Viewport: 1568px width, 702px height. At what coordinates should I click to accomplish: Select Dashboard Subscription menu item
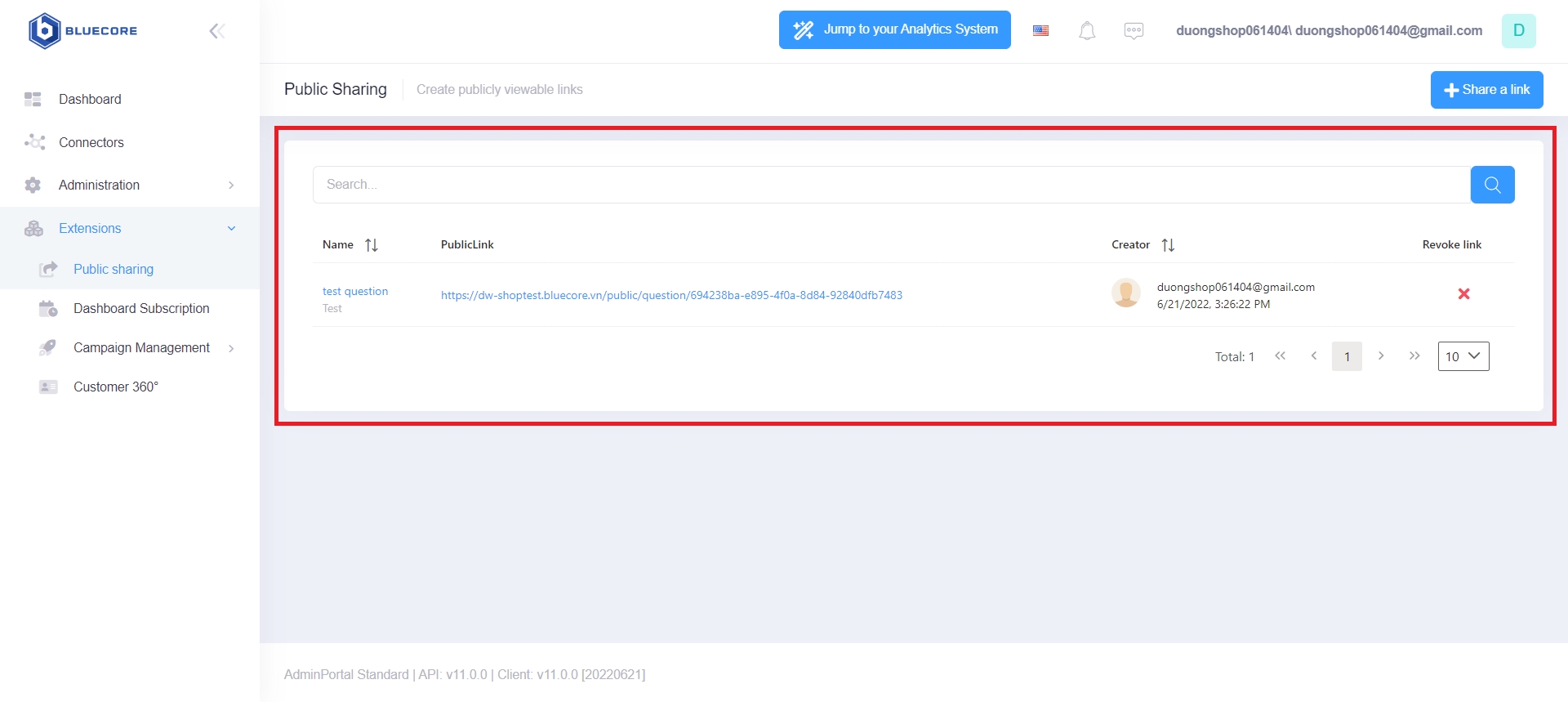(x=141, y=309)
